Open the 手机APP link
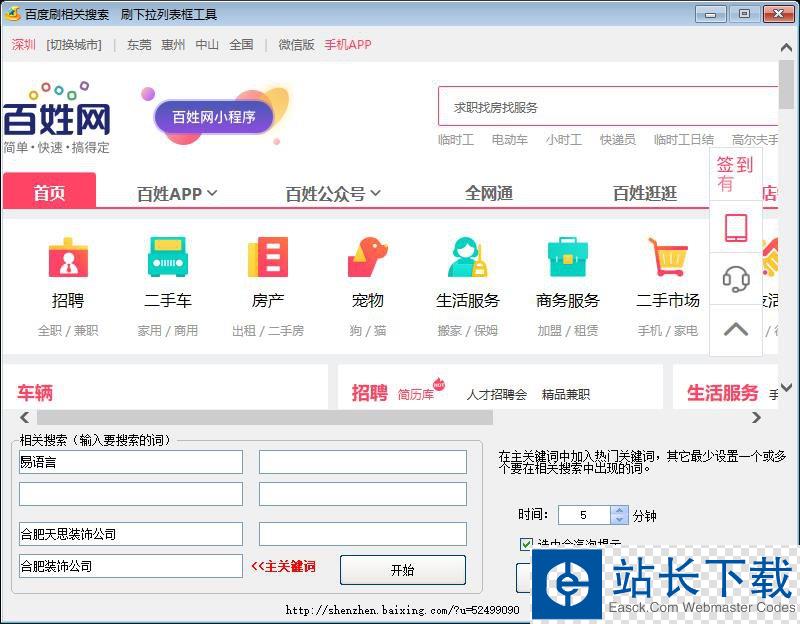 [348, 45]
